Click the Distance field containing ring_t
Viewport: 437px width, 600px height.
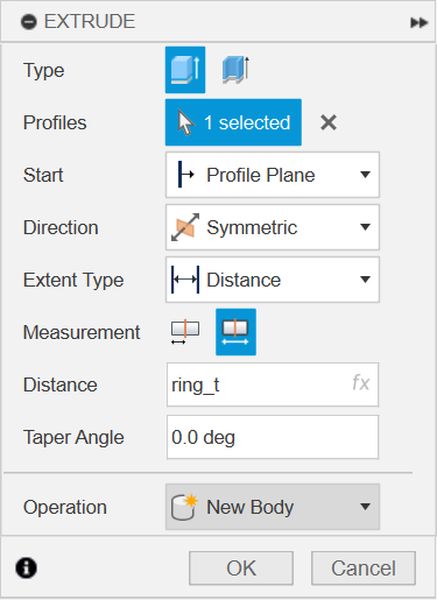point(272,385)
